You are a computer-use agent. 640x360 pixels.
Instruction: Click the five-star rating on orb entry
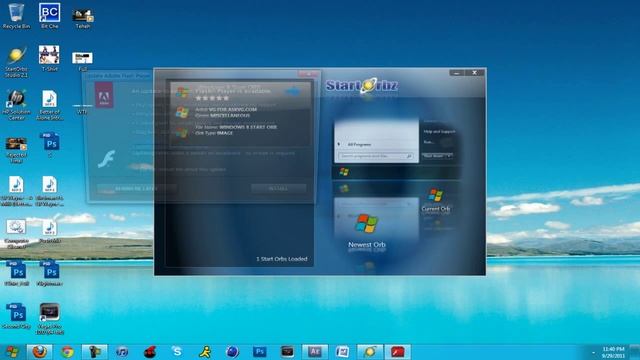[x=212, y=98]
